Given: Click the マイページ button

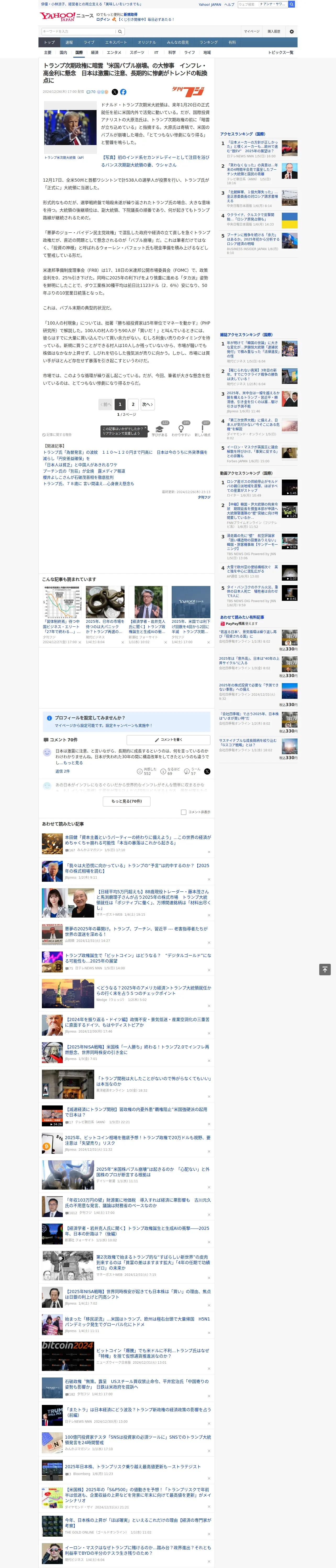Looking at the screenshot, I should pyautogui.click(x=252, y=32).
